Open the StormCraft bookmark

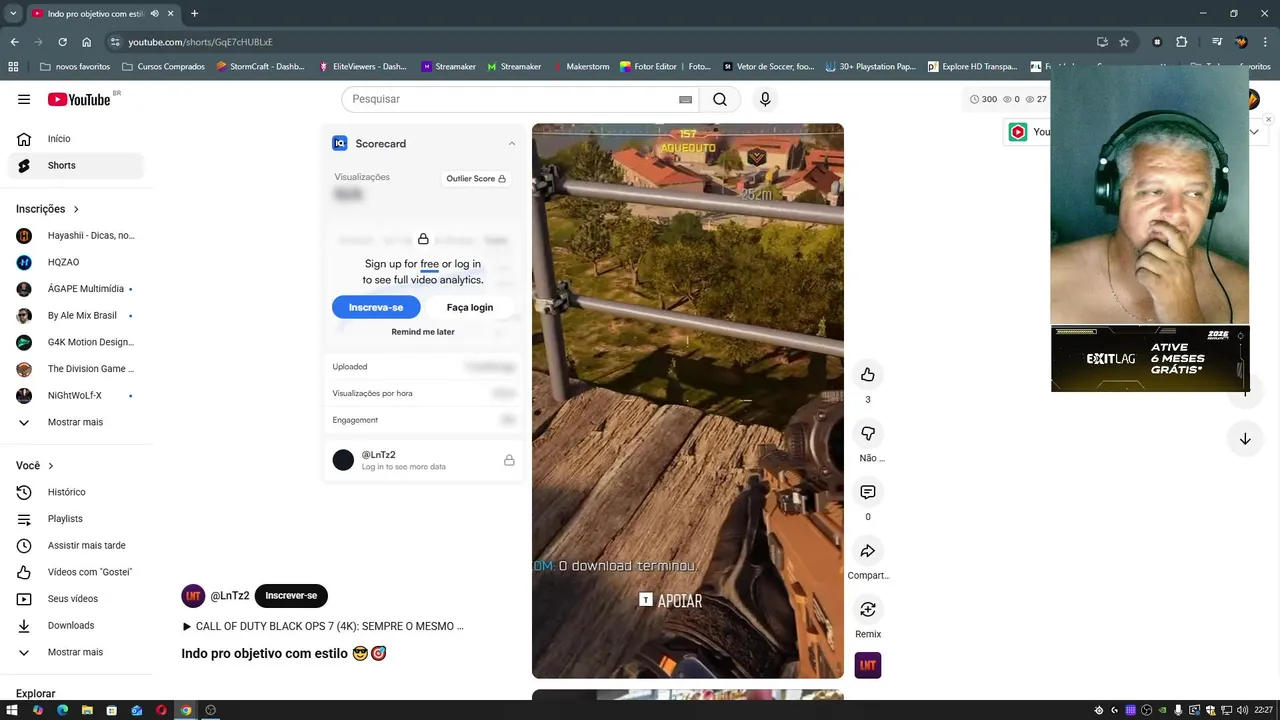(260, 67)
